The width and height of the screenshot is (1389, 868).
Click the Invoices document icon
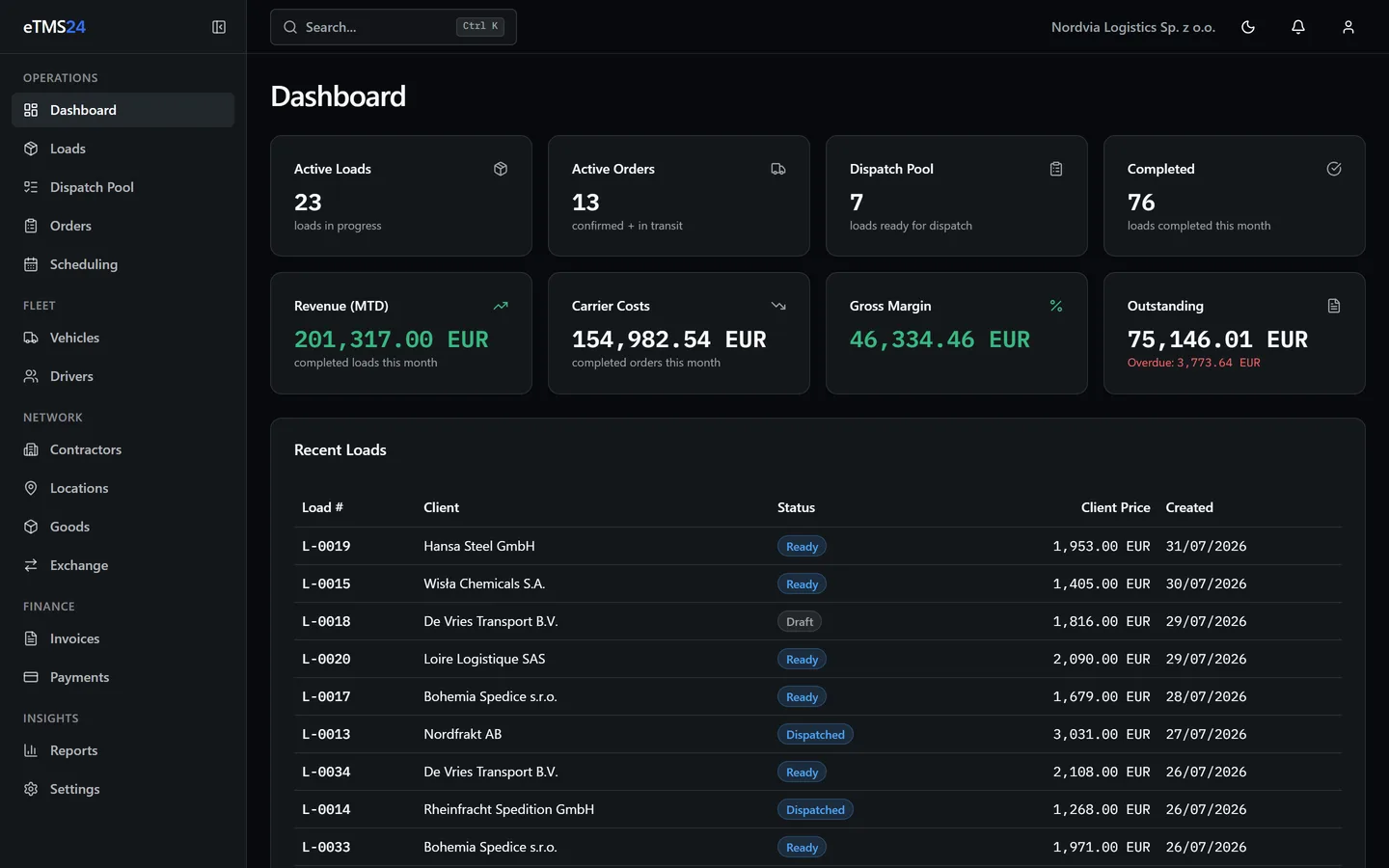[31, 638]
